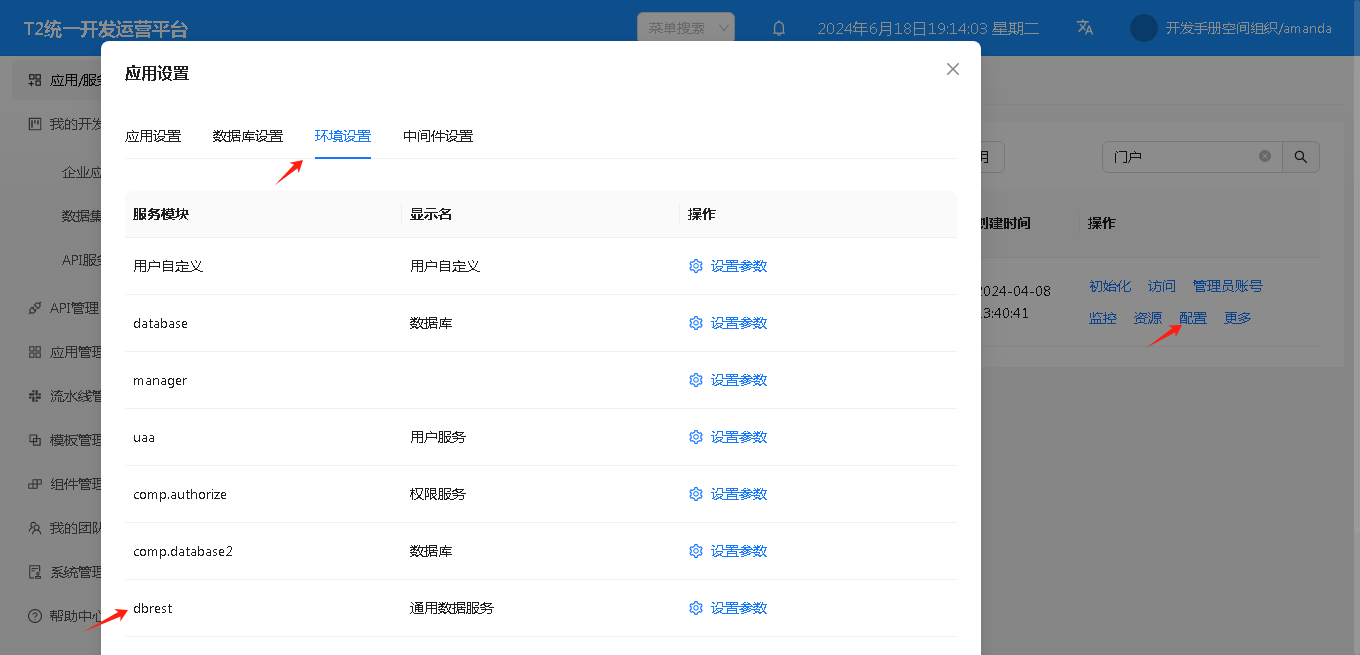Close the 应用设置 dialog
The width and height of the screenshot is (1360, 655).
(x=953, y=69)
